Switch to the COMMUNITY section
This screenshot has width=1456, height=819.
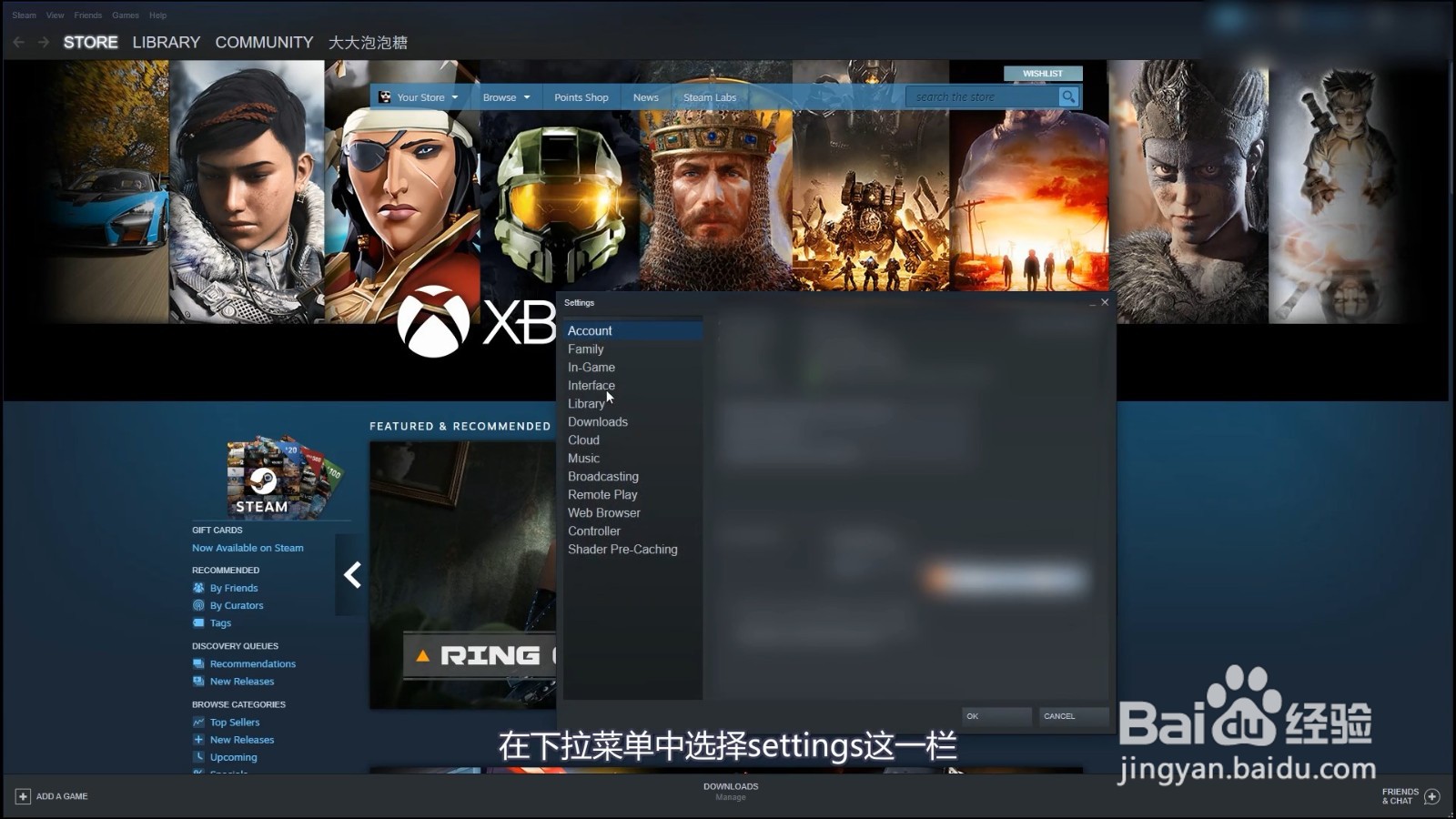[x=264, y=43]
